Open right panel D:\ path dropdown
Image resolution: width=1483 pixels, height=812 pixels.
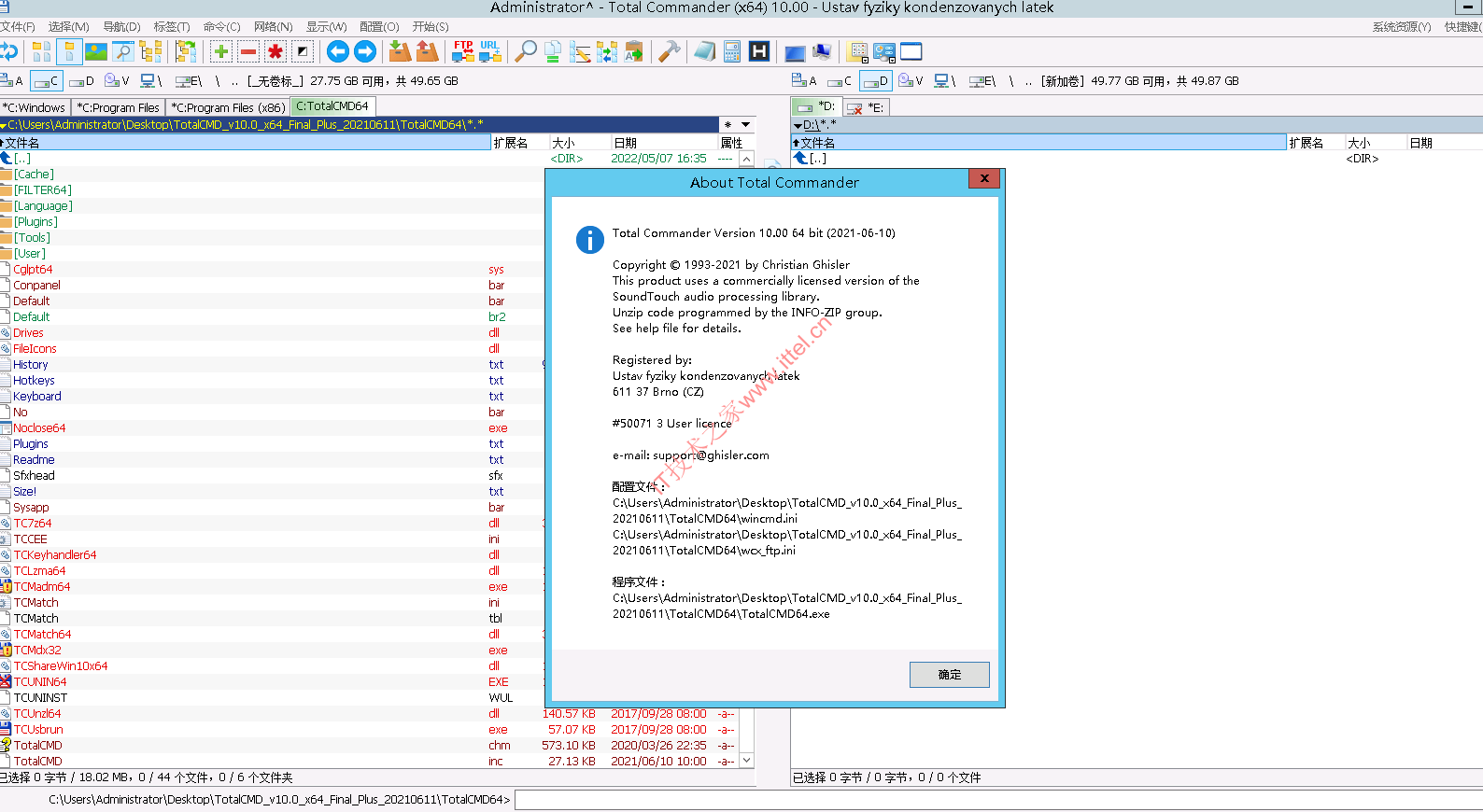tap(798, 125)
